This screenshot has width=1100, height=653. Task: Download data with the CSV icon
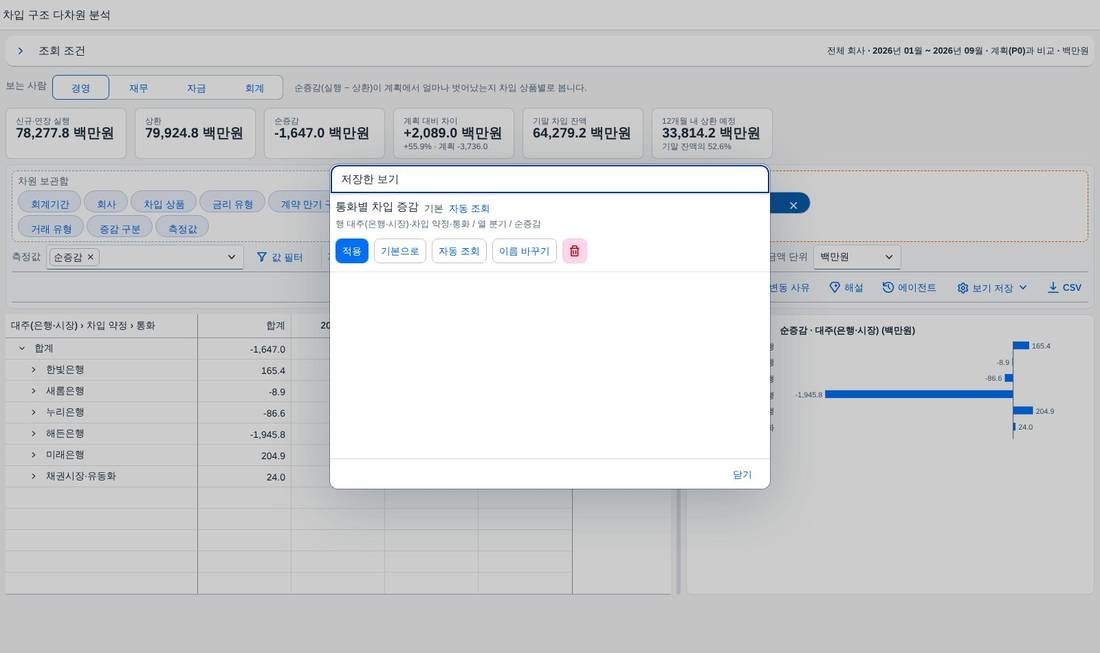pos(1064,288)
